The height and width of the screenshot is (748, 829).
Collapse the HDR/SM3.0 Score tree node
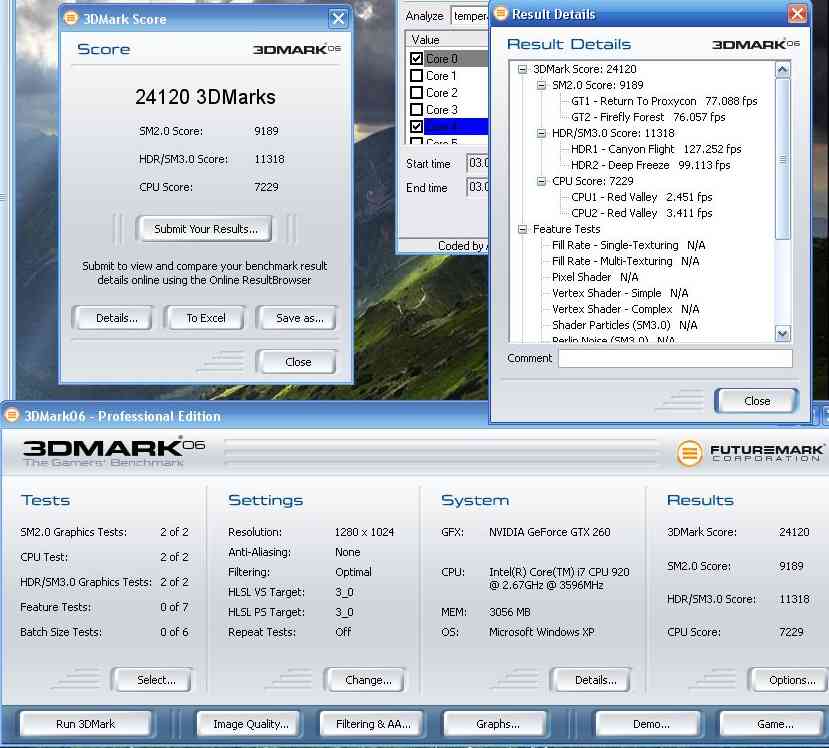(542, 133)
